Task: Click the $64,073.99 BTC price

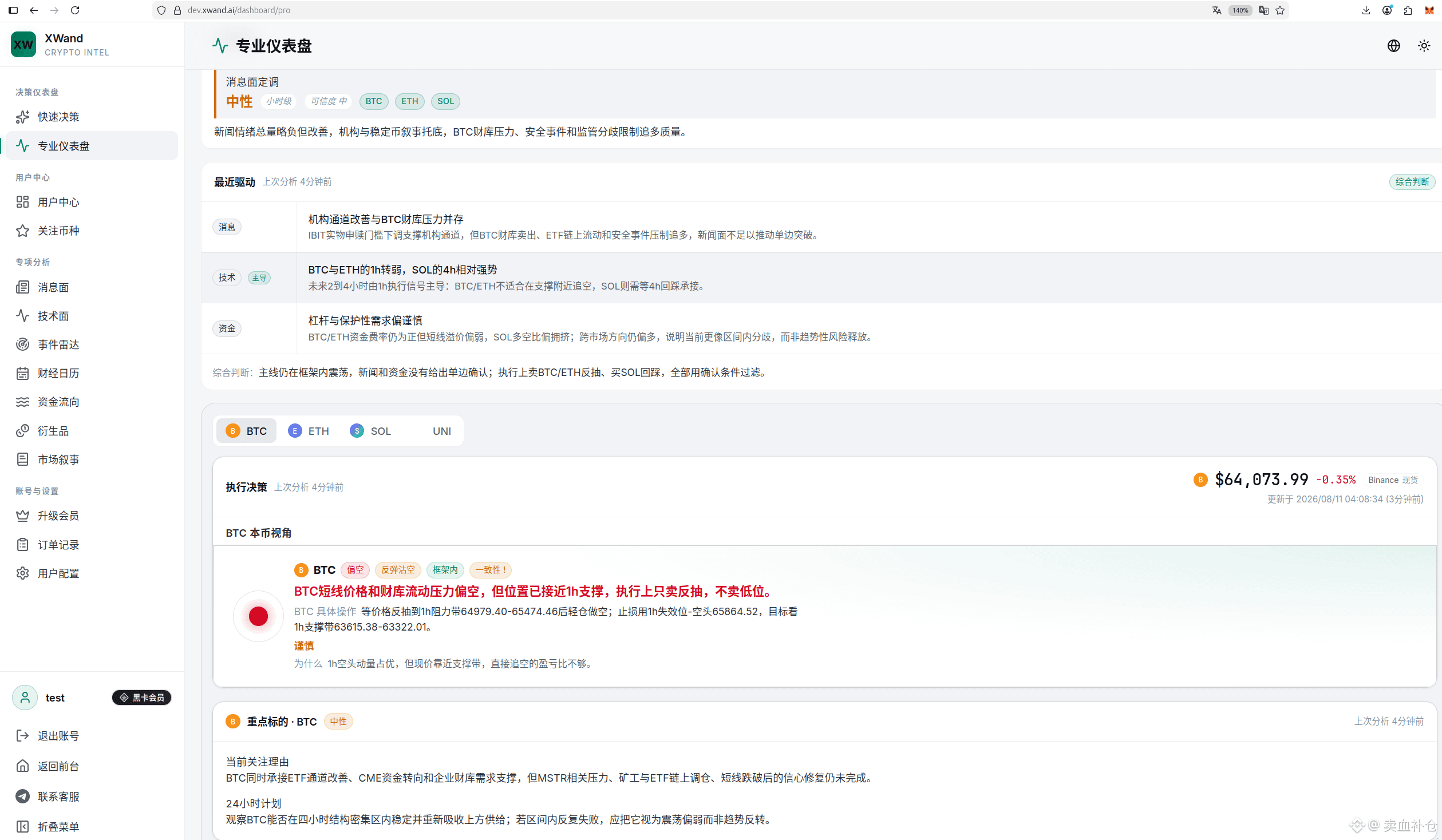Action: 1262,480
